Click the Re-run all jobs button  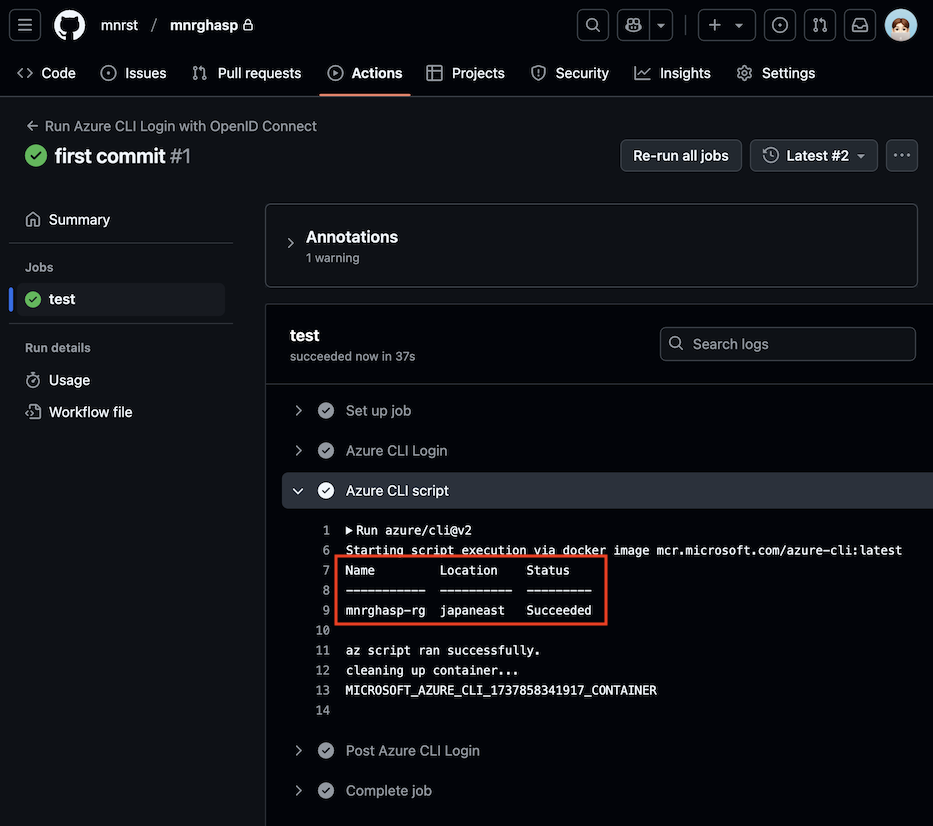[x=681, y=155]
